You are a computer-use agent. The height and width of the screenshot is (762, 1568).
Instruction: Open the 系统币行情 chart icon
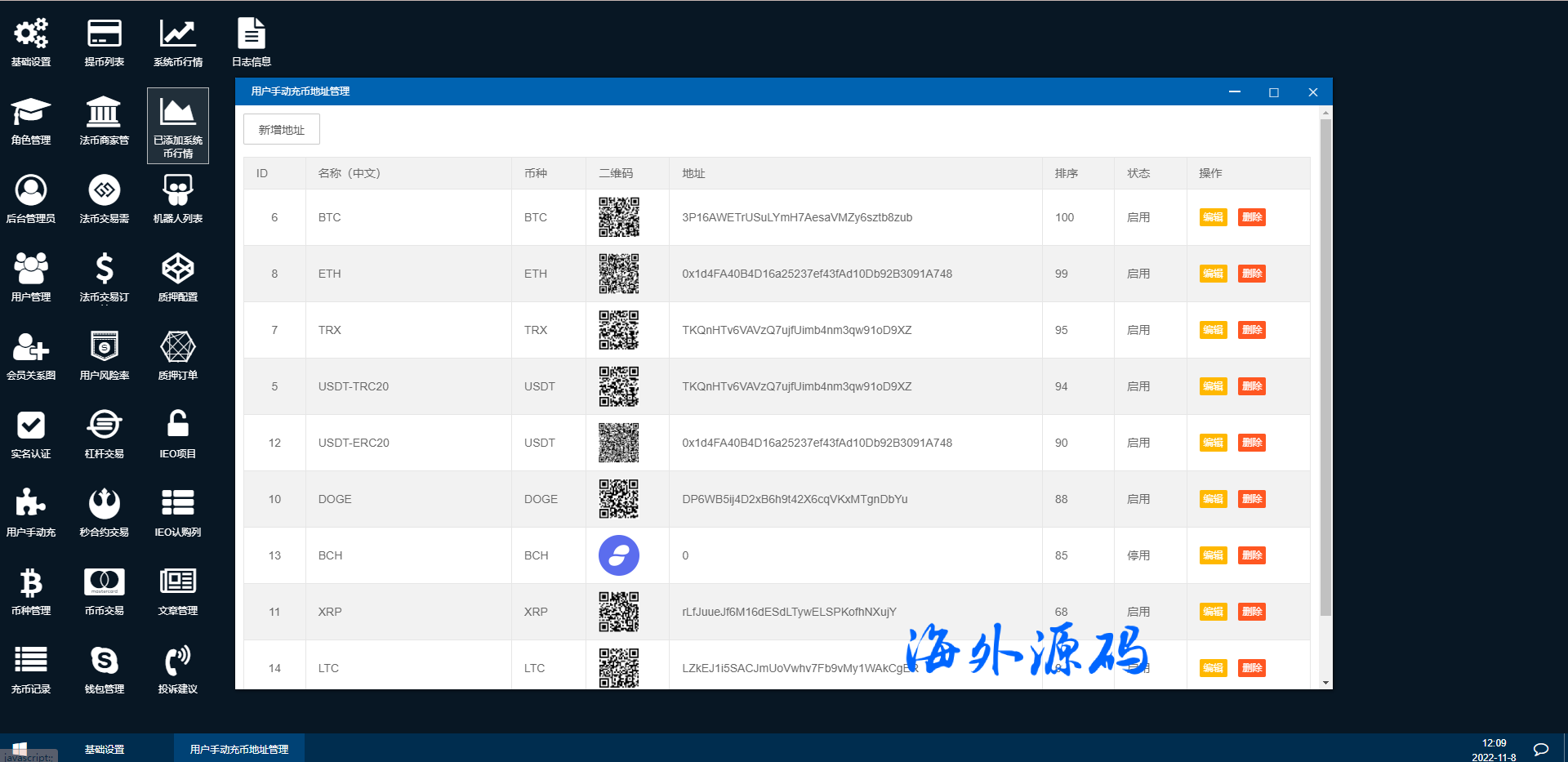(x=178, y=34)
